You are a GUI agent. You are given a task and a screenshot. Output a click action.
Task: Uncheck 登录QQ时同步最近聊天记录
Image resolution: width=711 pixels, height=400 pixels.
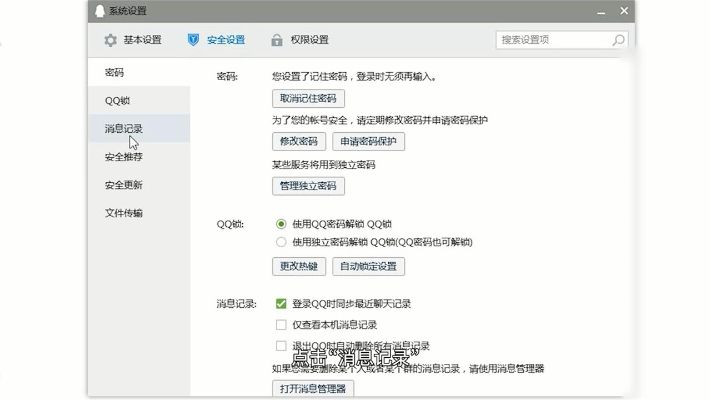click(281, 303)
